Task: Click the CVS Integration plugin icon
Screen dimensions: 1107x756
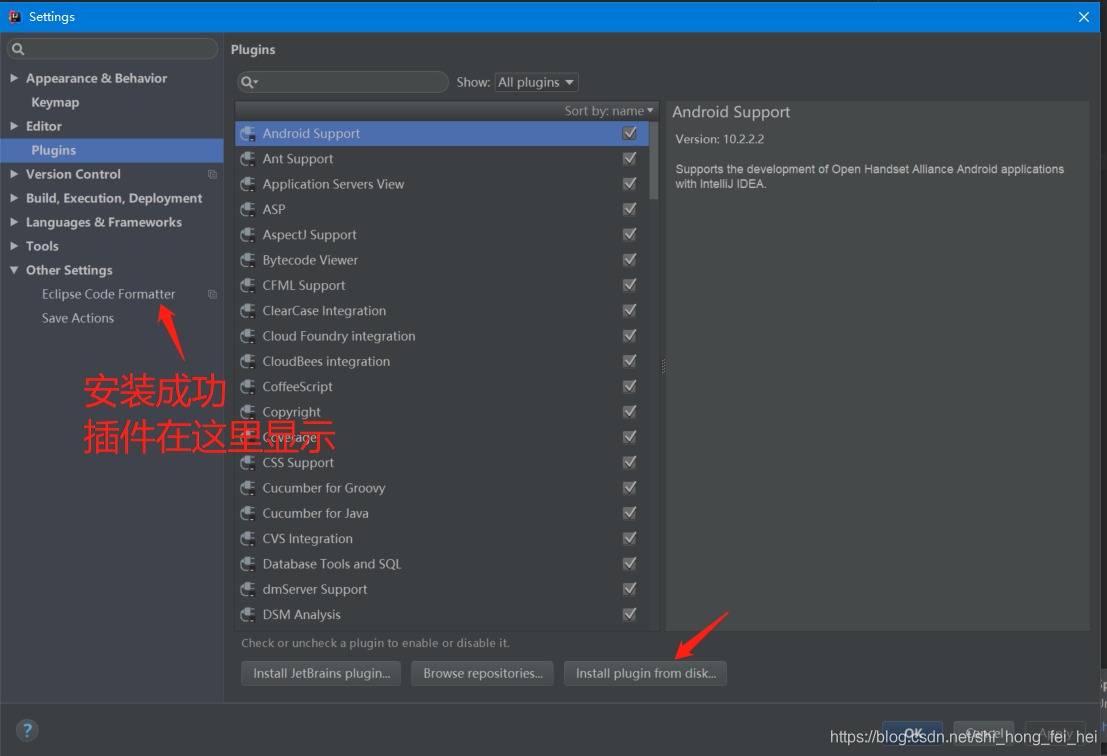Action: click(248, 539)
